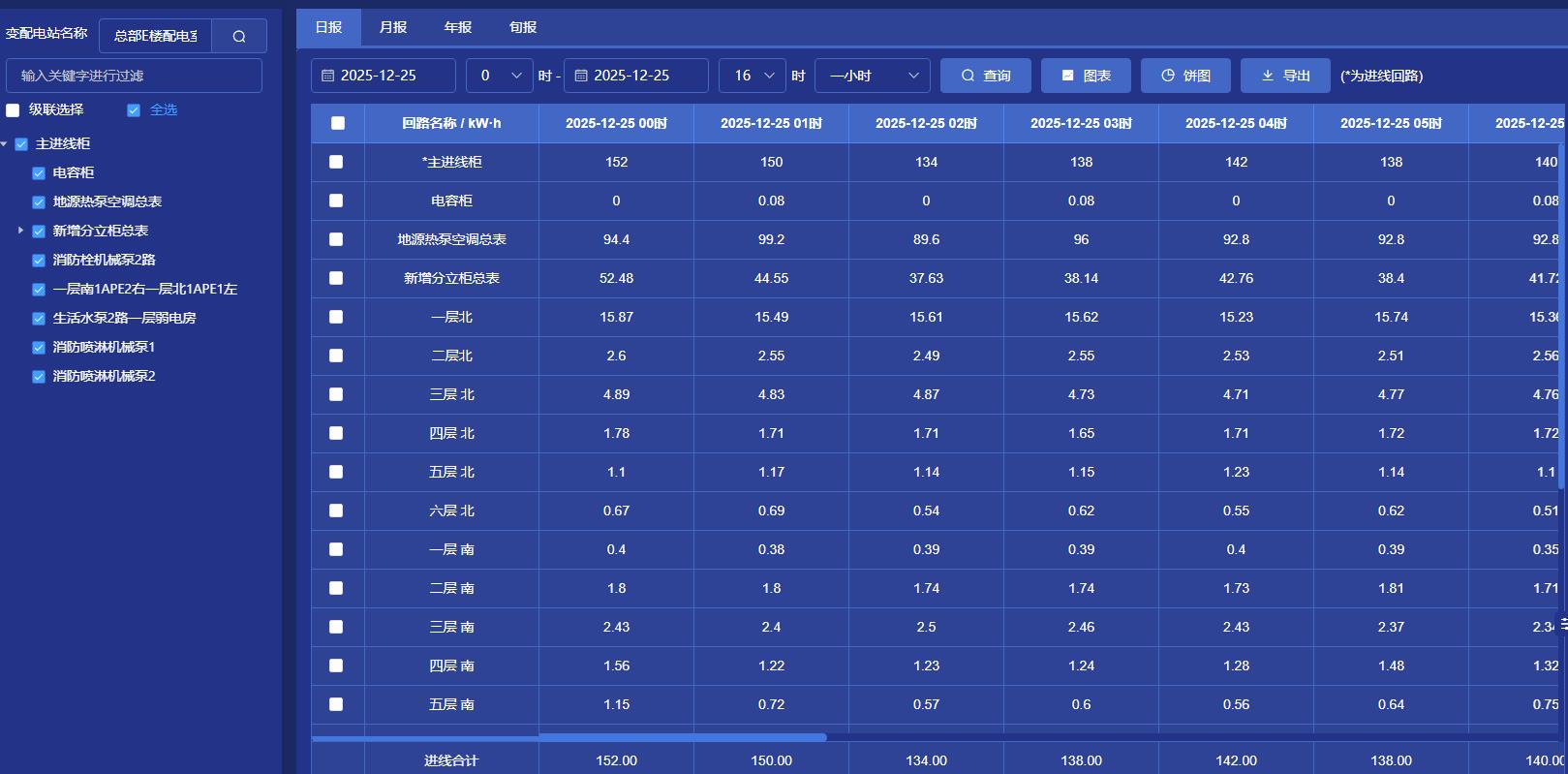The height and width of the screenshot is (774, 1568).
Task: Open the end hour dropdown showing 16
Action: coord(752,76)
